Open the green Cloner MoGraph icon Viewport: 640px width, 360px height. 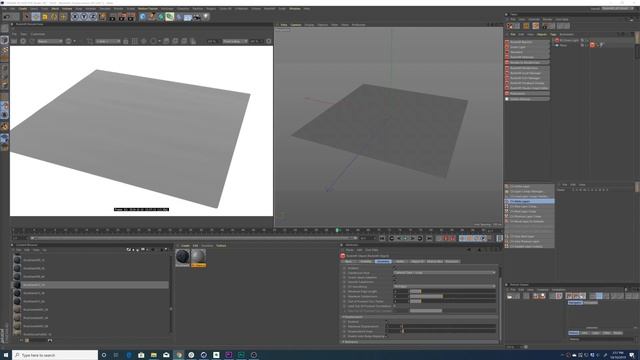tap(169, 17)
